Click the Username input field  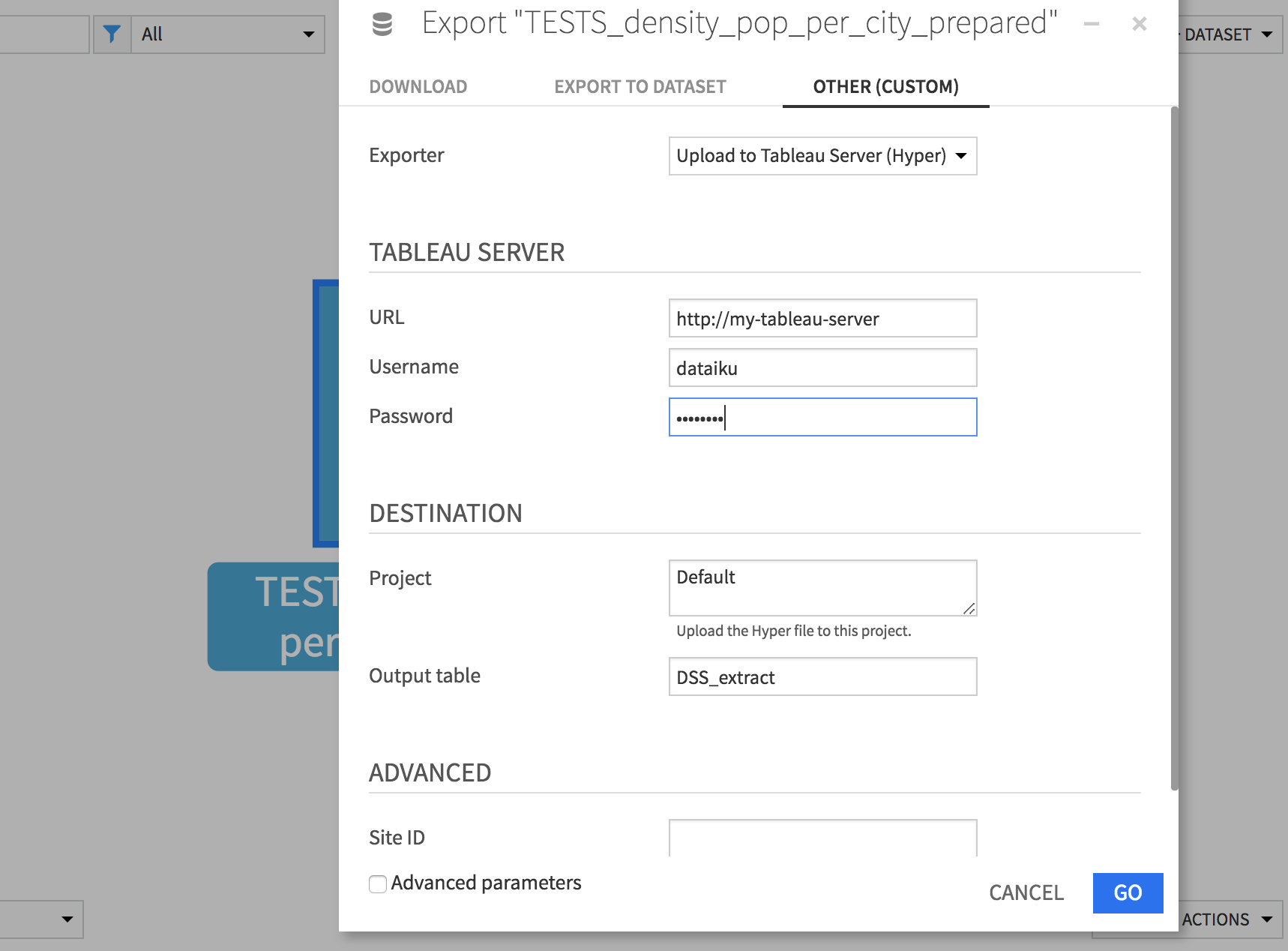point(822,367)
